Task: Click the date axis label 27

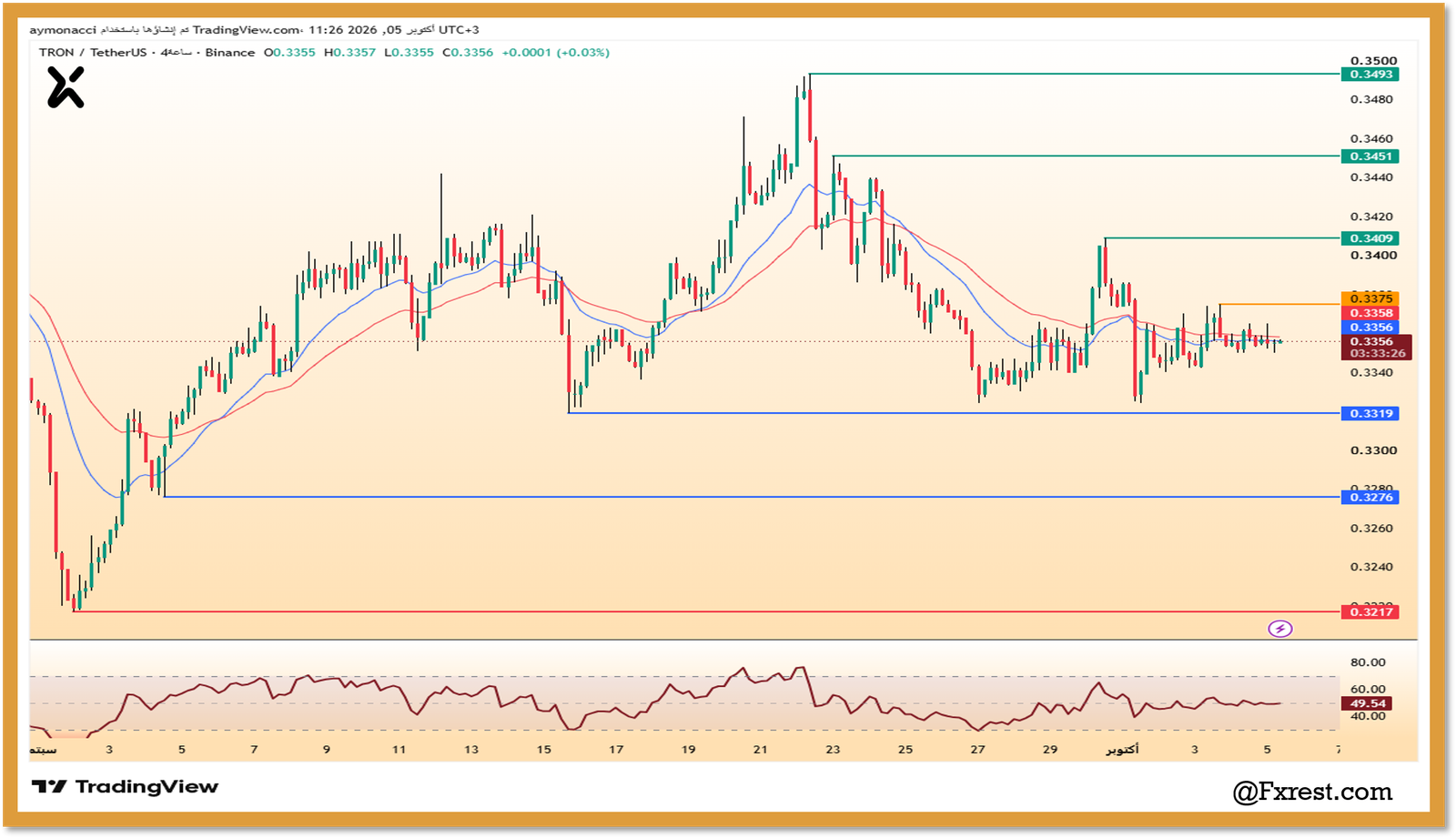Action: tap(977, 750)
